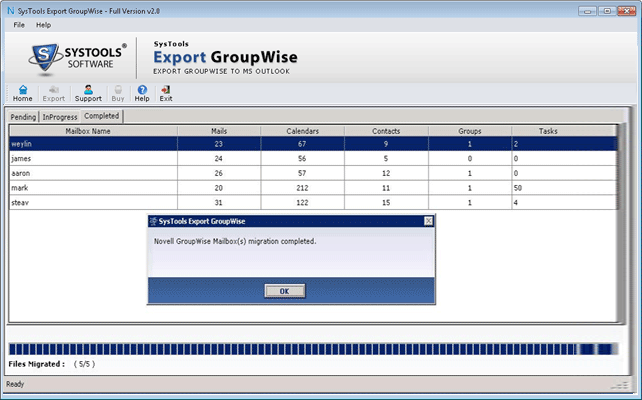Click the Export GroupWise banner heading

click(x=225, y=57)
